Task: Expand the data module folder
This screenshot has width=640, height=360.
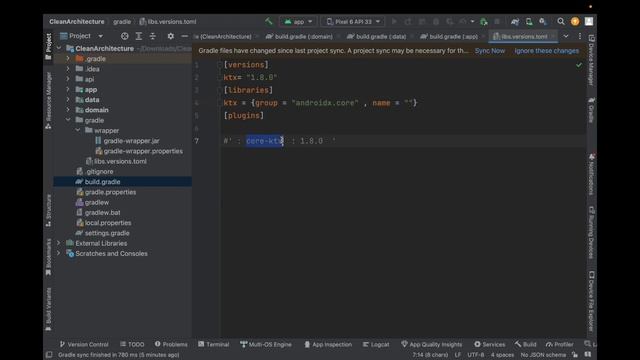Action: tap(68, 100)
